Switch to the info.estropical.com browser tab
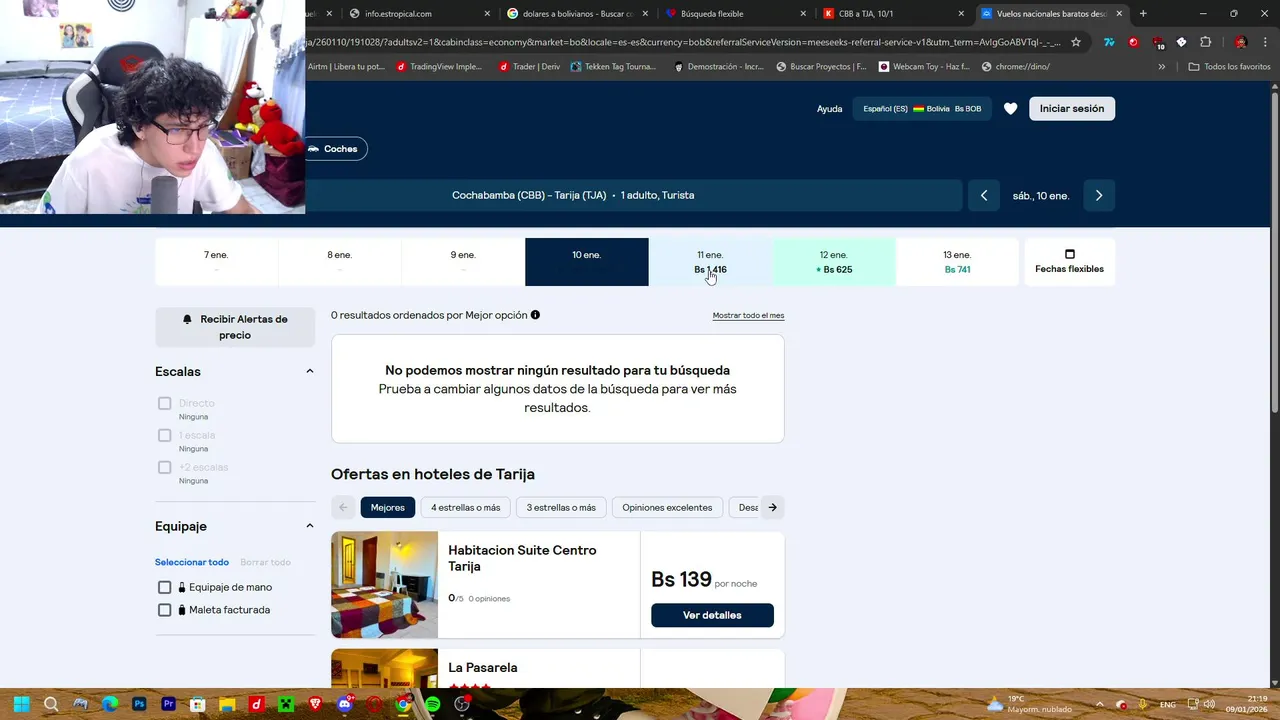 (x=420, y=13)
